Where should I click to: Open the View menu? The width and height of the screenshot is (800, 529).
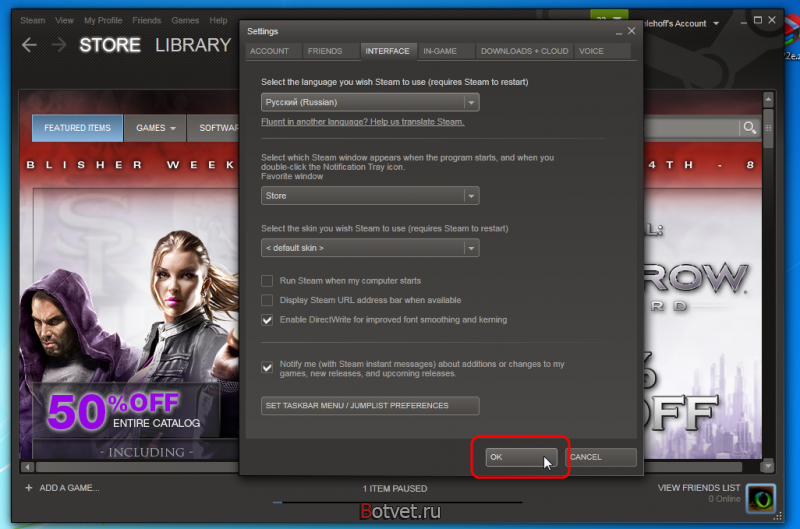[x=64, y=20]
